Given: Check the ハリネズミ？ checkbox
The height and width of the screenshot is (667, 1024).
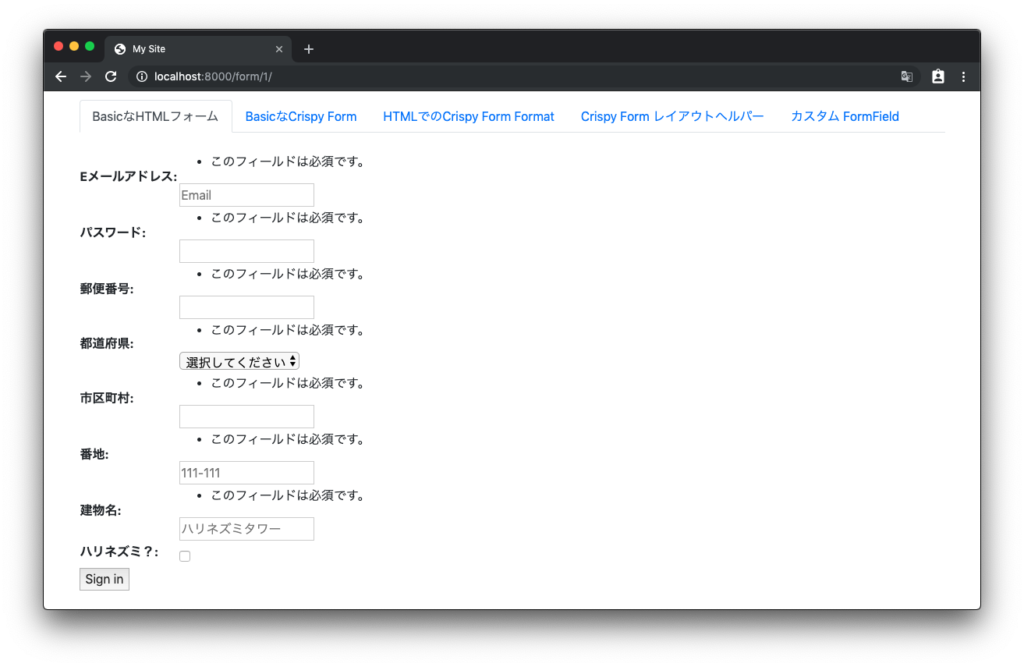Looking at the screenshot, I should pos(184,555).
